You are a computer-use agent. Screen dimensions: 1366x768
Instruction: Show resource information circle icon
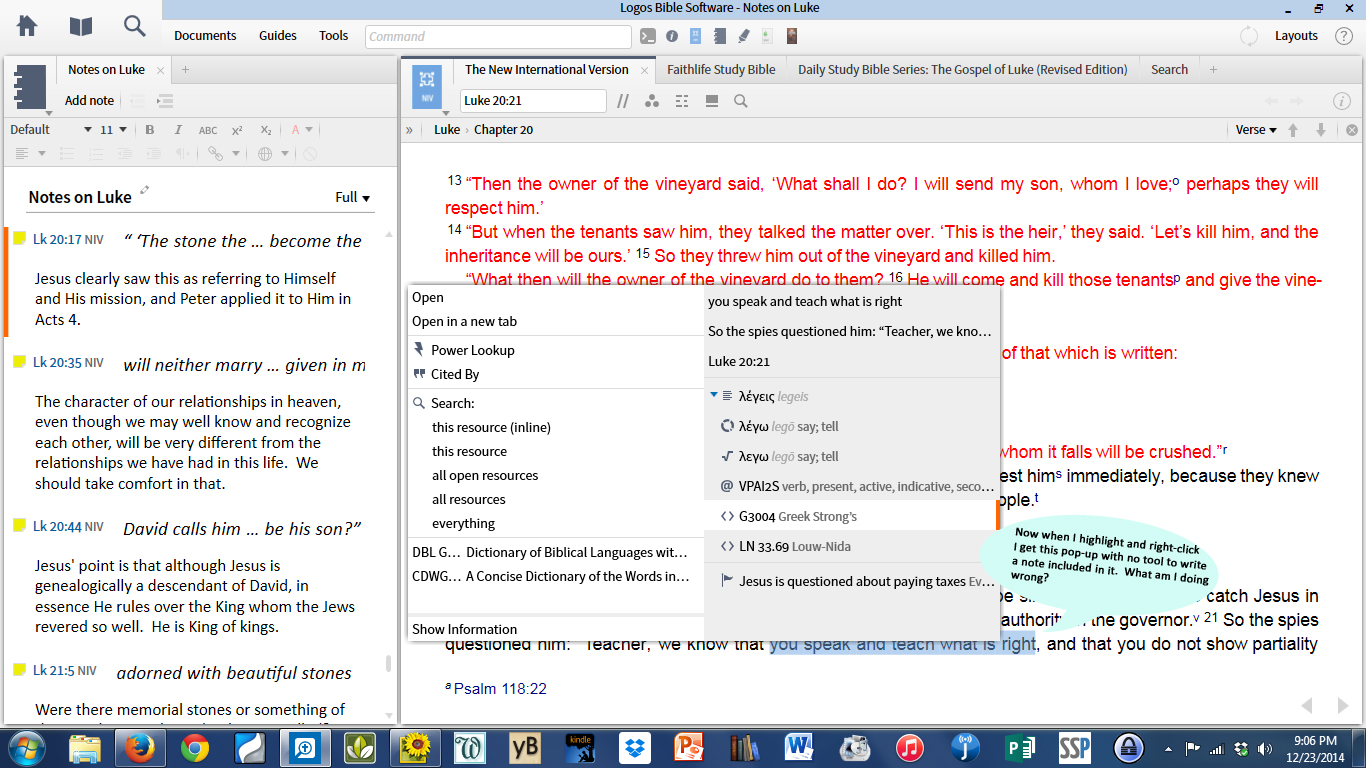(1342, 101)
